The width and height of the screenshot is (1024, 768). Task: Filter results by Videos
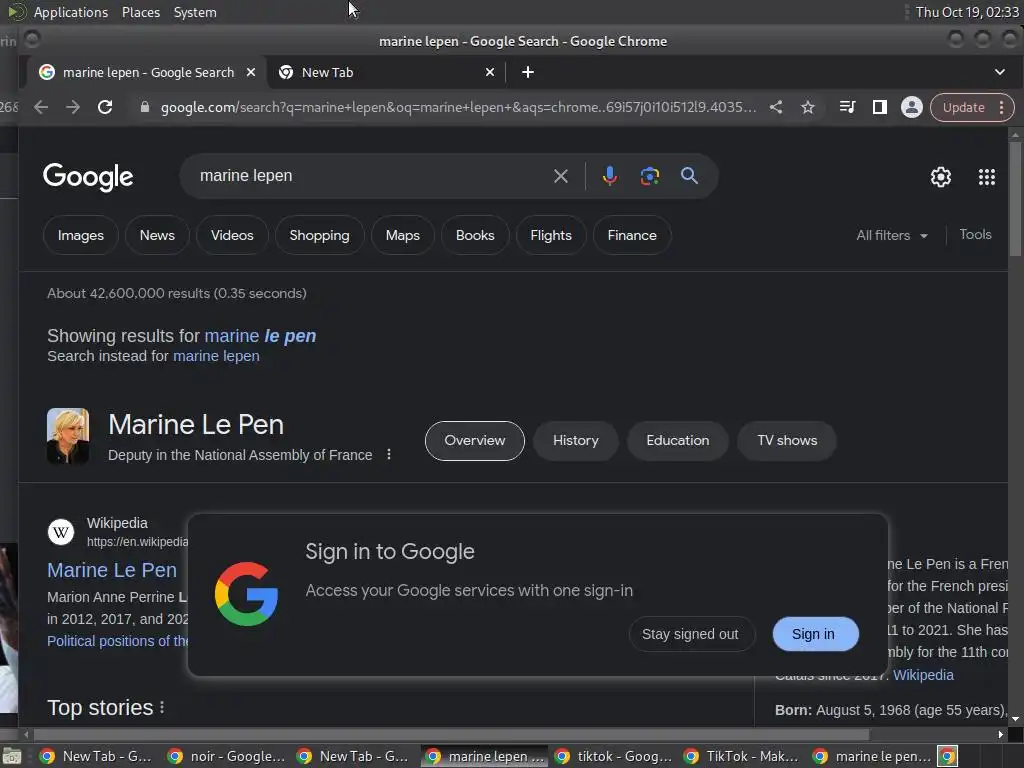(x=232, y=235)
